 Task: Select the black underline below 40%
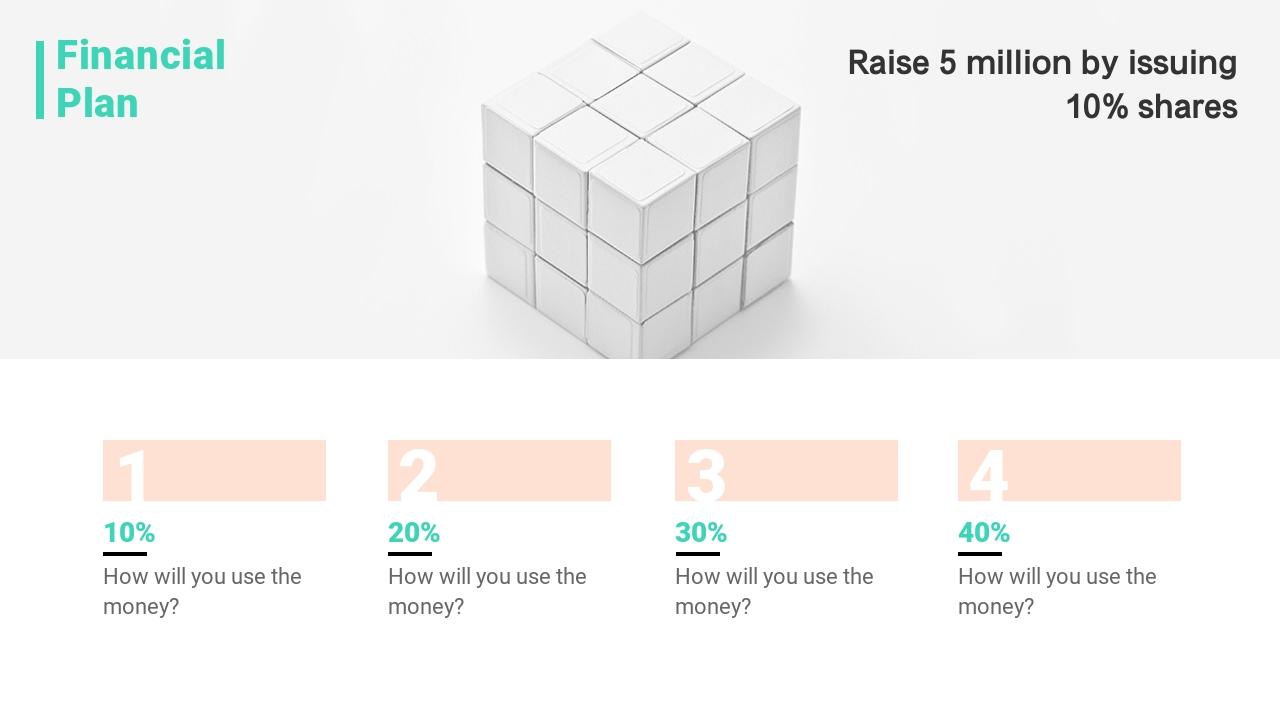(x=980, y=553)
